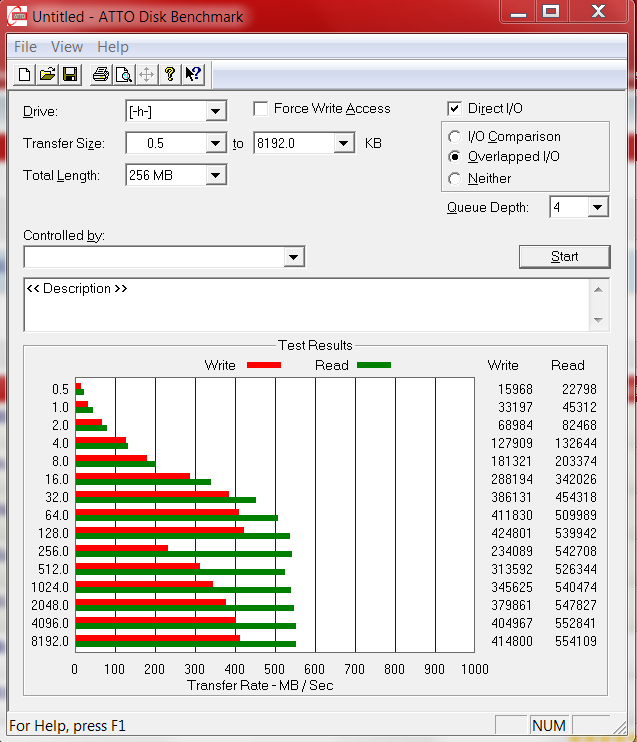Open the Controlled by dropdown
The width and height of the screenshot is (637, 742).
click(293, 258)
